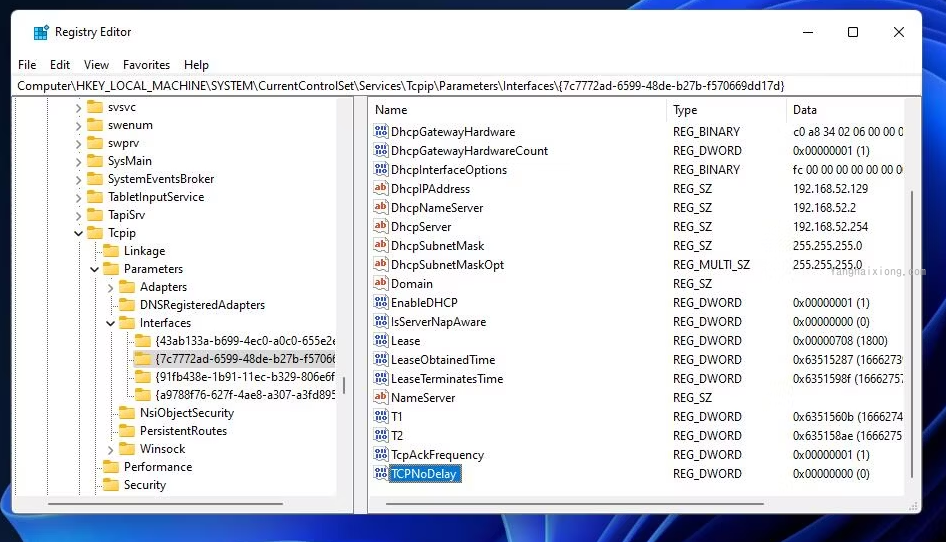Screen dimensions: 946x542
Task: Click the LeaseTerminatesTime DWORD icon
Action: point(381,378)
